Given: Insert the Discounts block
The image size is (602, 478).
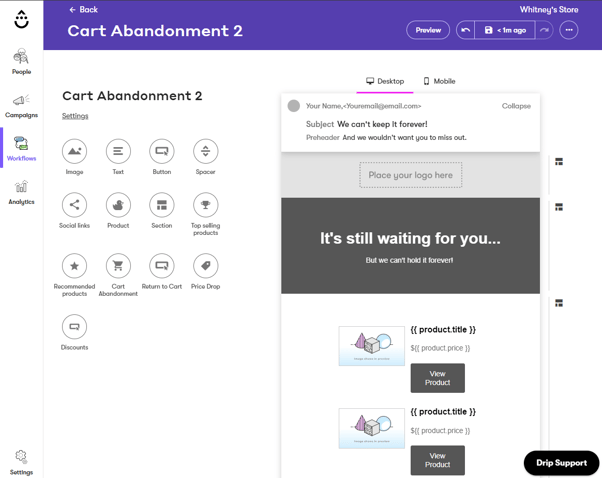Looking at the screenshot, I should coord(74,327).
